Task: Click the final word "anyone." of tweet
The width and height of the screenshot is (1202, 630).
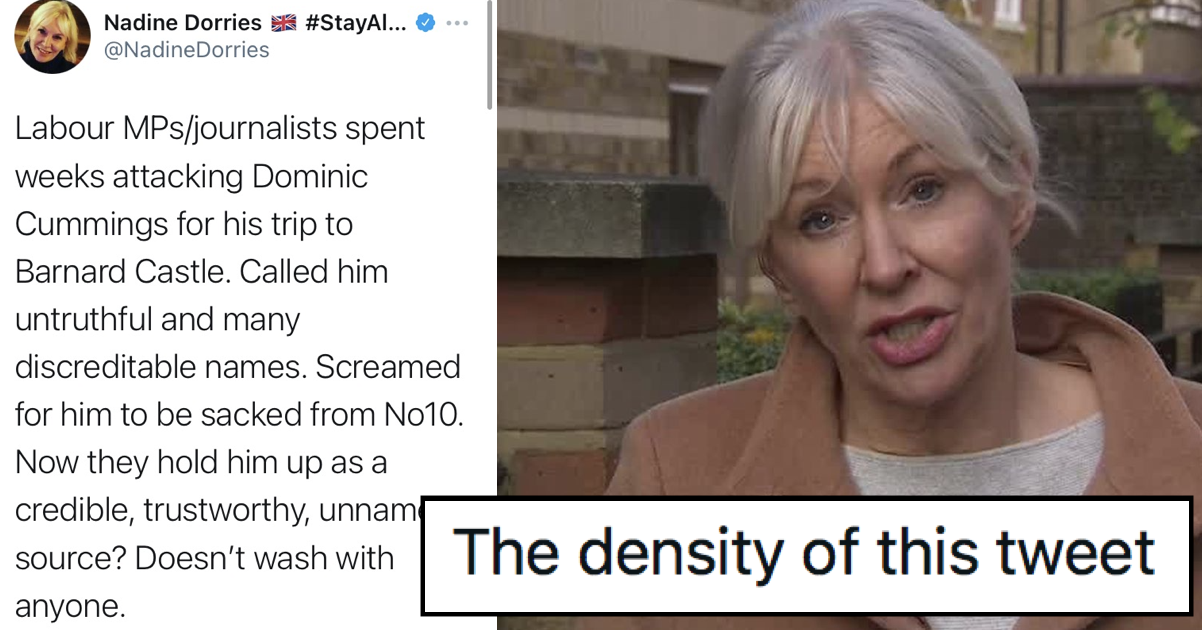Action: (x=70, y=607)
